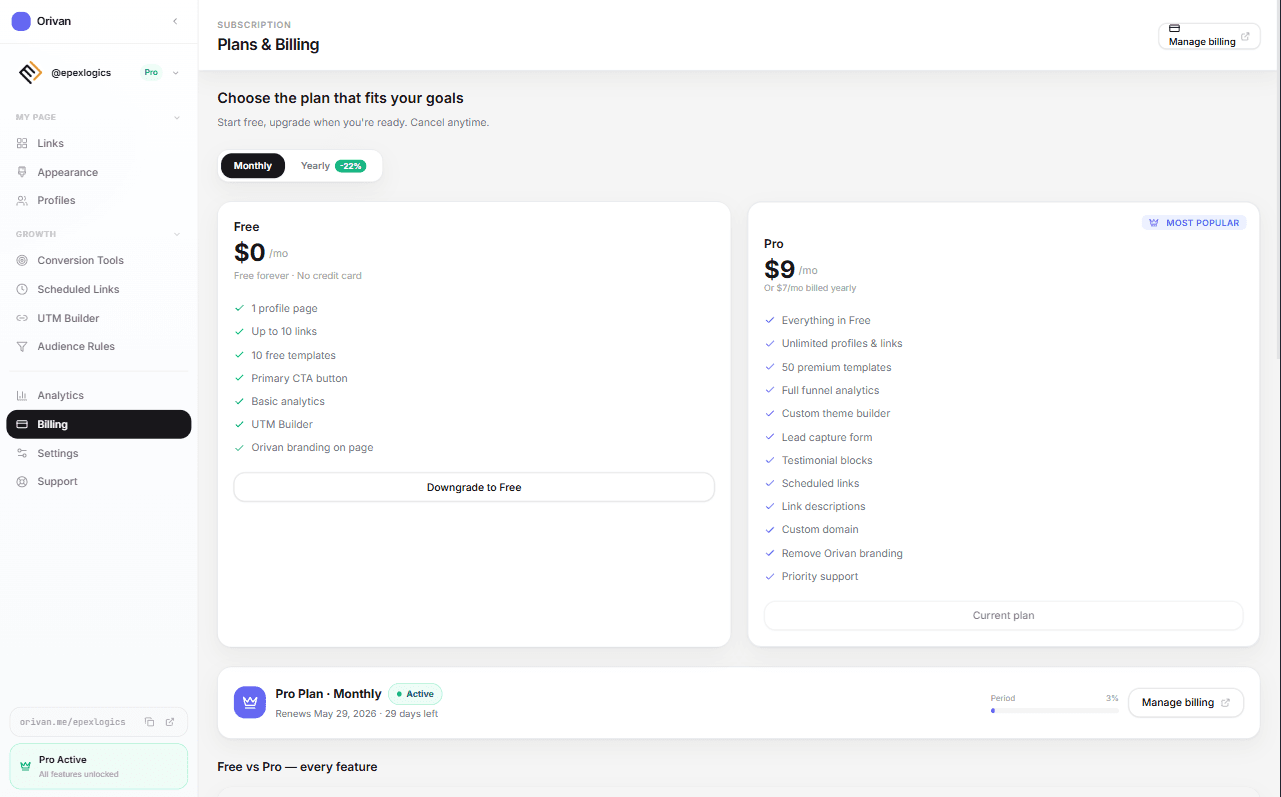Click the Links grid icon
Viewport: 1281px width, 797px height.
click(22, 144)
